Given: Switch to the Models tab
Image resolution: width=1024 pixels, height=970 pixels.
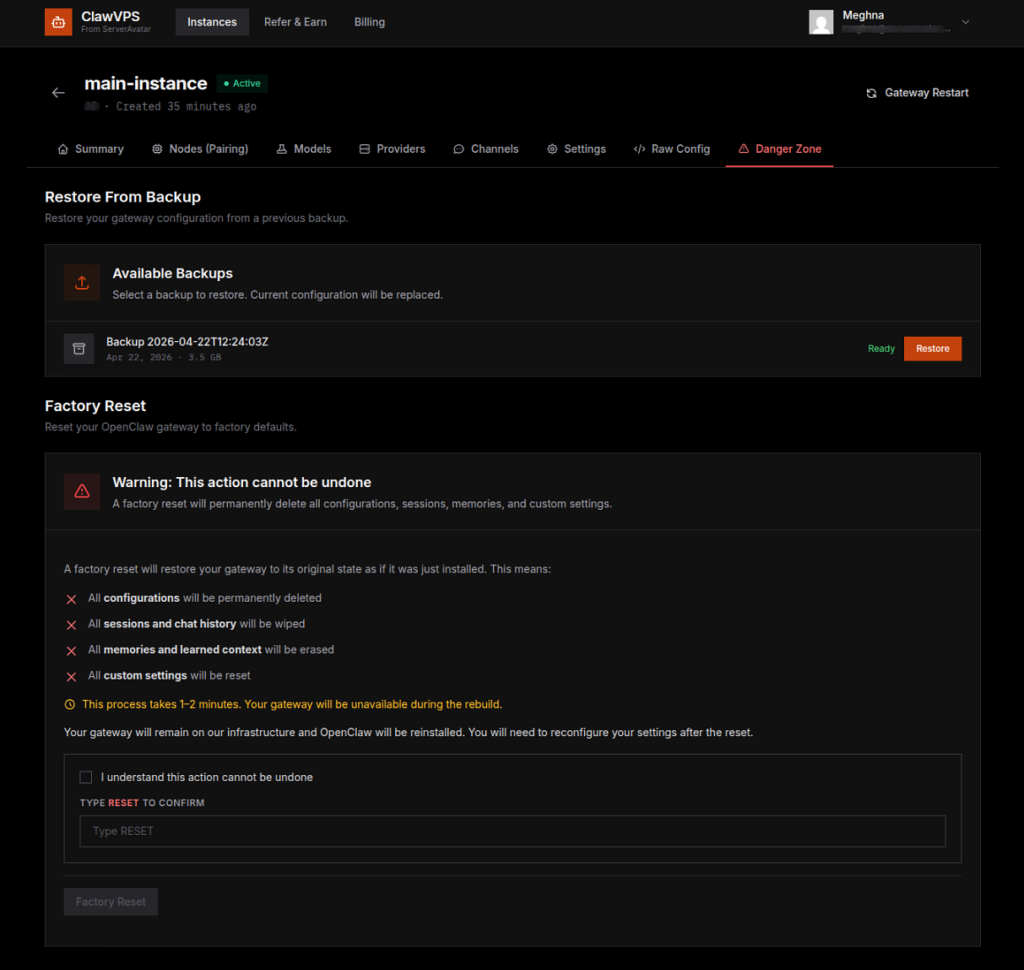Looking at the screenshot, I should 303,148.
